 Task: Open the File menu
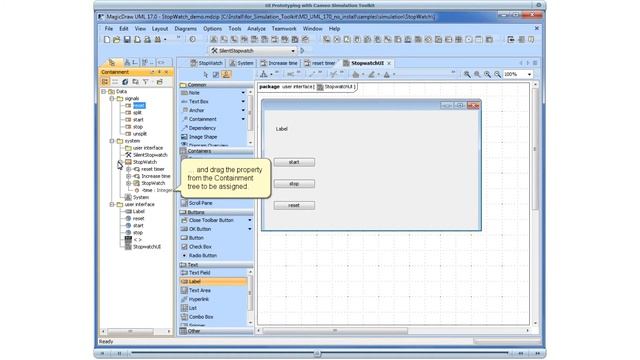point(109,29)
